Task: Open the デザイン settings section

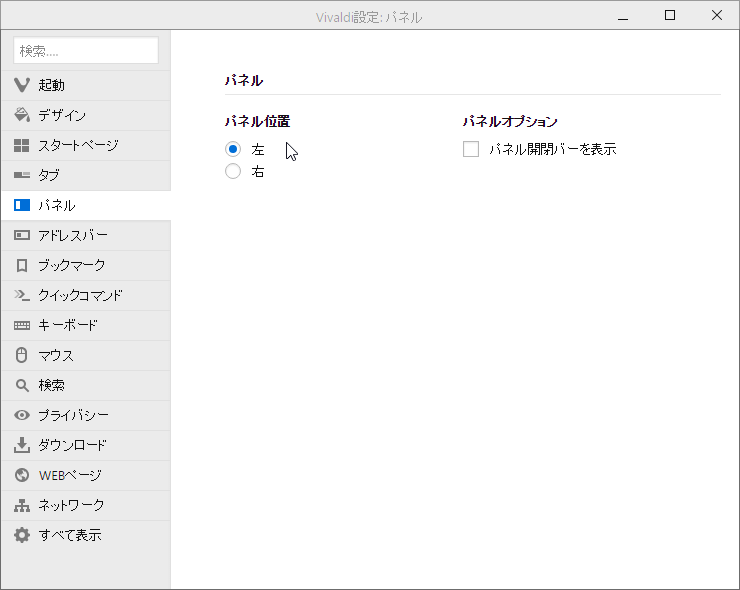Action: point(86,116)
